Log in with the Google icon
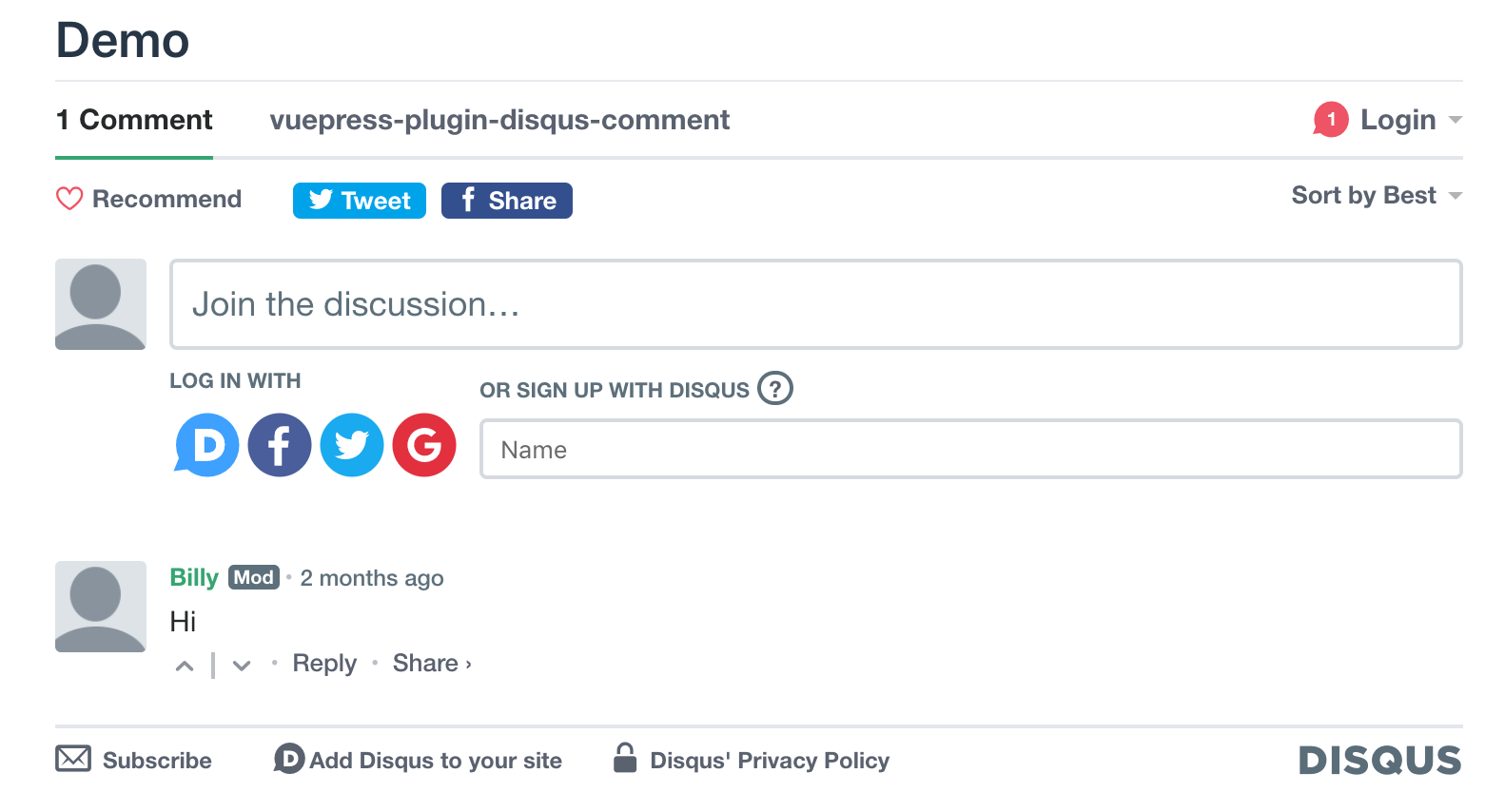The image size is (1505, 812). tap(424, 445)
